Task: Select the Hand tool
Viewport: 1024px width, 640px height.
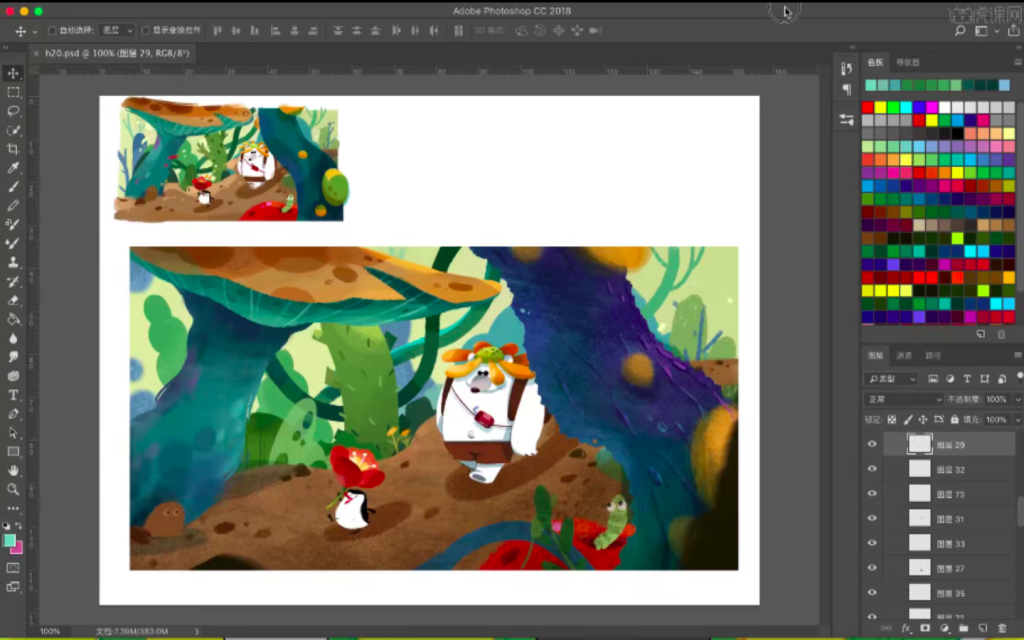Action: (x=14, y=470)
